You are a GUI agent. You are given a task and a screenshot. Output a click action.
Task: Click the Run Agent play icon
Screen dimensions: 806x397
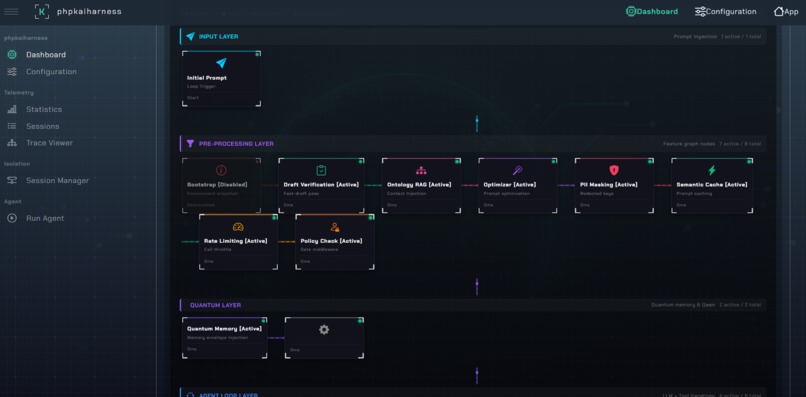[12, 218]
